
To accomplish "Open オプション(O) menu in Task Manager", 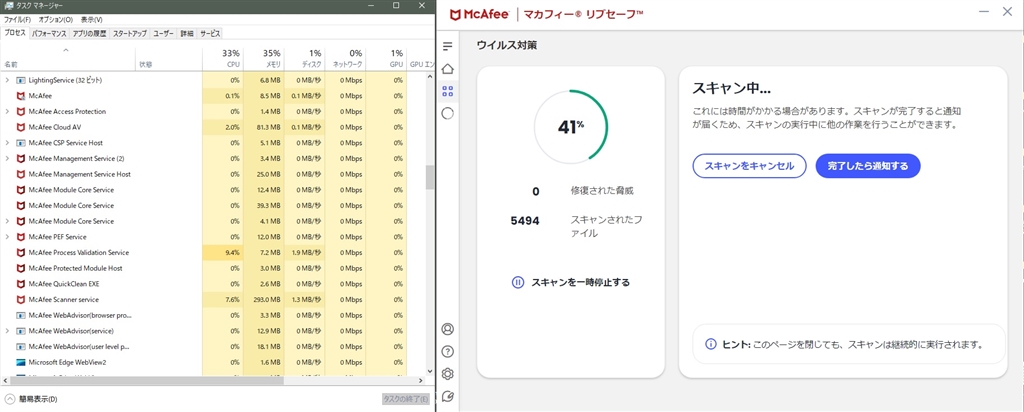I will [56, 20].
